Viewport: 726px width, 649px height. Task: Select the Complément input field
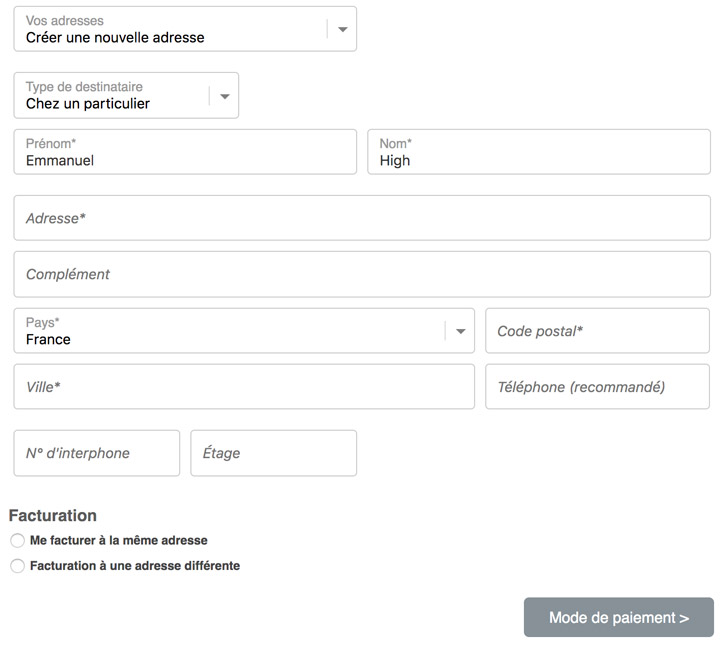point(362,274)
